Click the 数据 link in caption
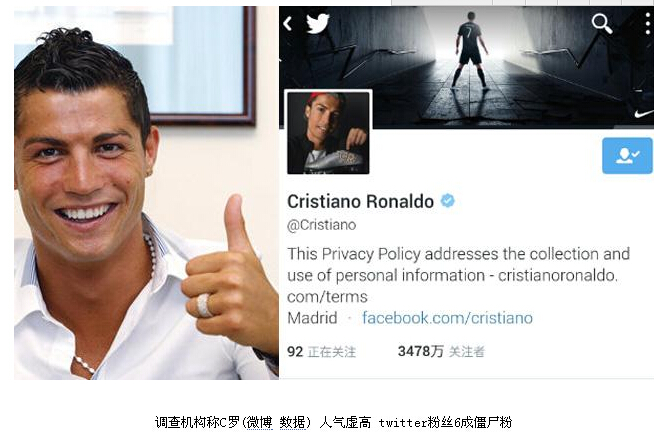The image size is (660, 440). click(x=293, y=422)
